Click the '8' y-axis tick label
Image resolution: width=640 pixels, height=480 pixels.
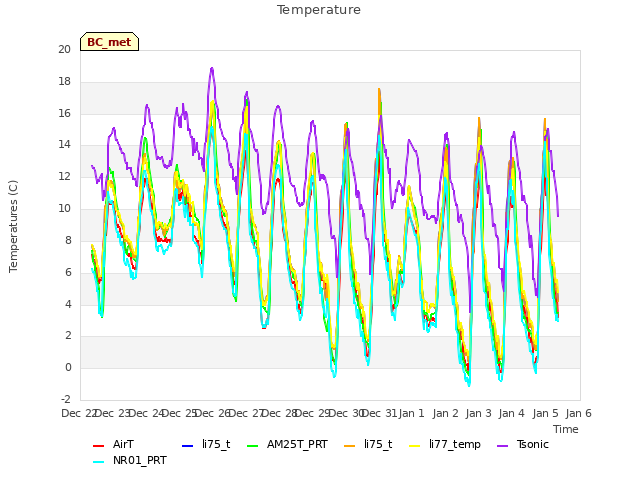click(68, 240)
